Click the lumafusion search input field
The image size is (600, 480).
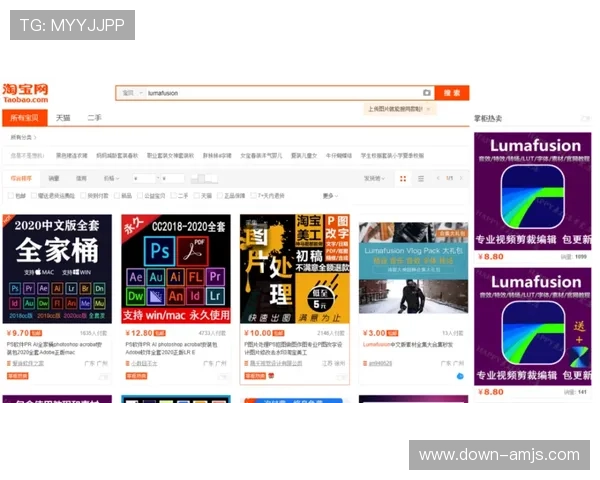[280, 93]
